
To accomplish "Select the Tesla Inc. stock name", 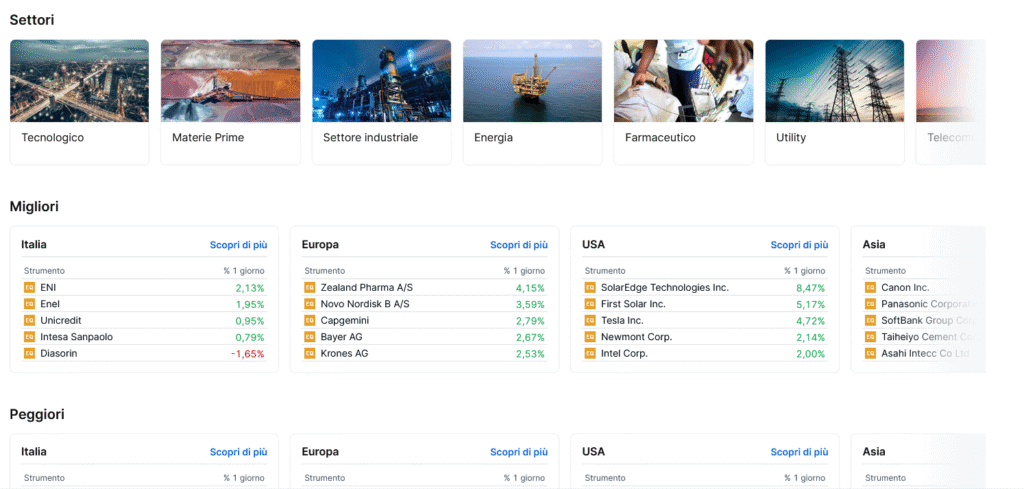I will point(622,321).
